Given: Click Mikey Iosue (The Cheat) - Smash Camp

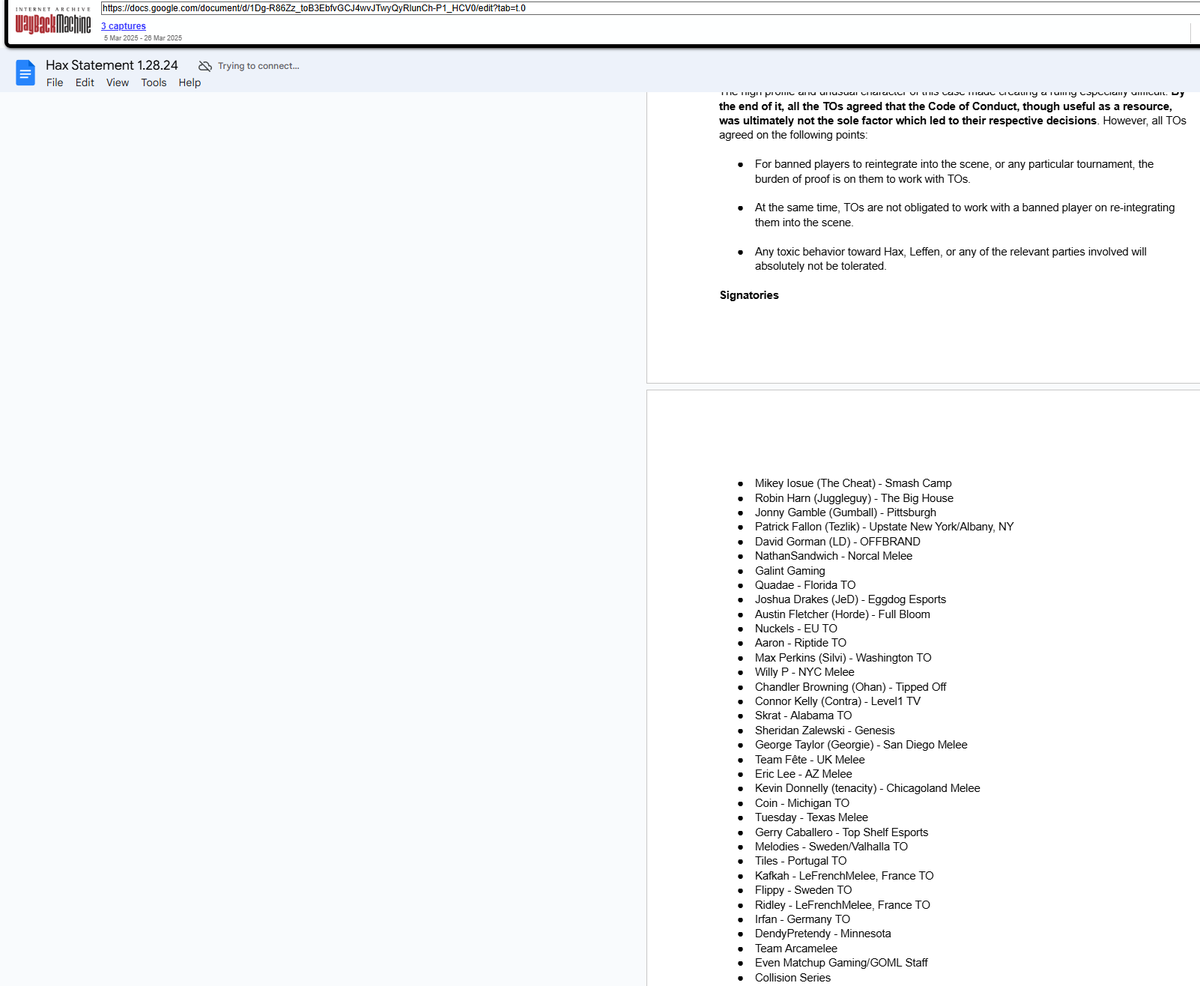Looking at the screenshot, I should tap(853, 484).
